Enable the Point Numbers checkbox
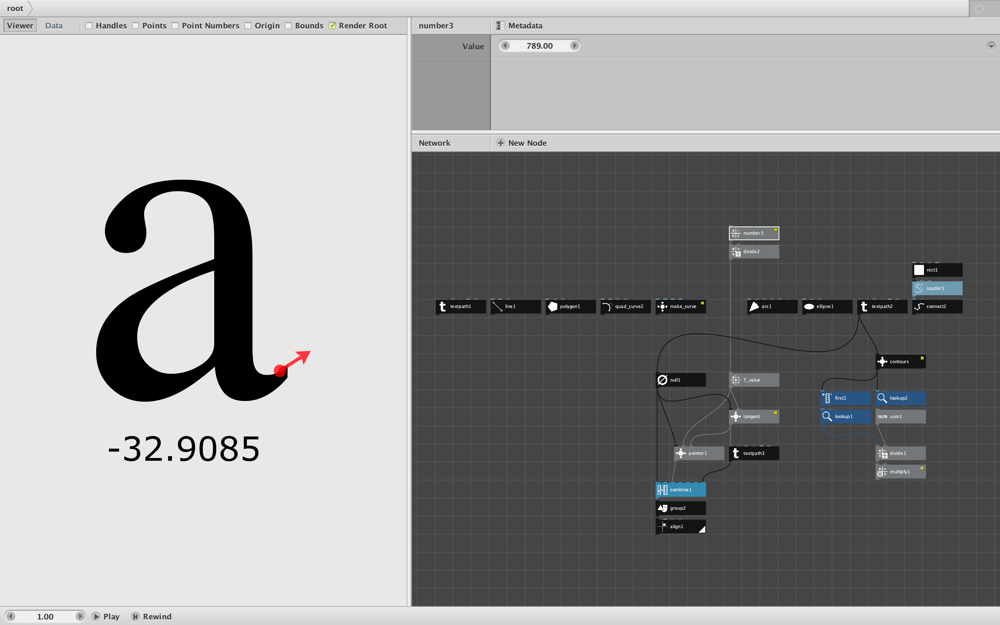 click(175, 26)
